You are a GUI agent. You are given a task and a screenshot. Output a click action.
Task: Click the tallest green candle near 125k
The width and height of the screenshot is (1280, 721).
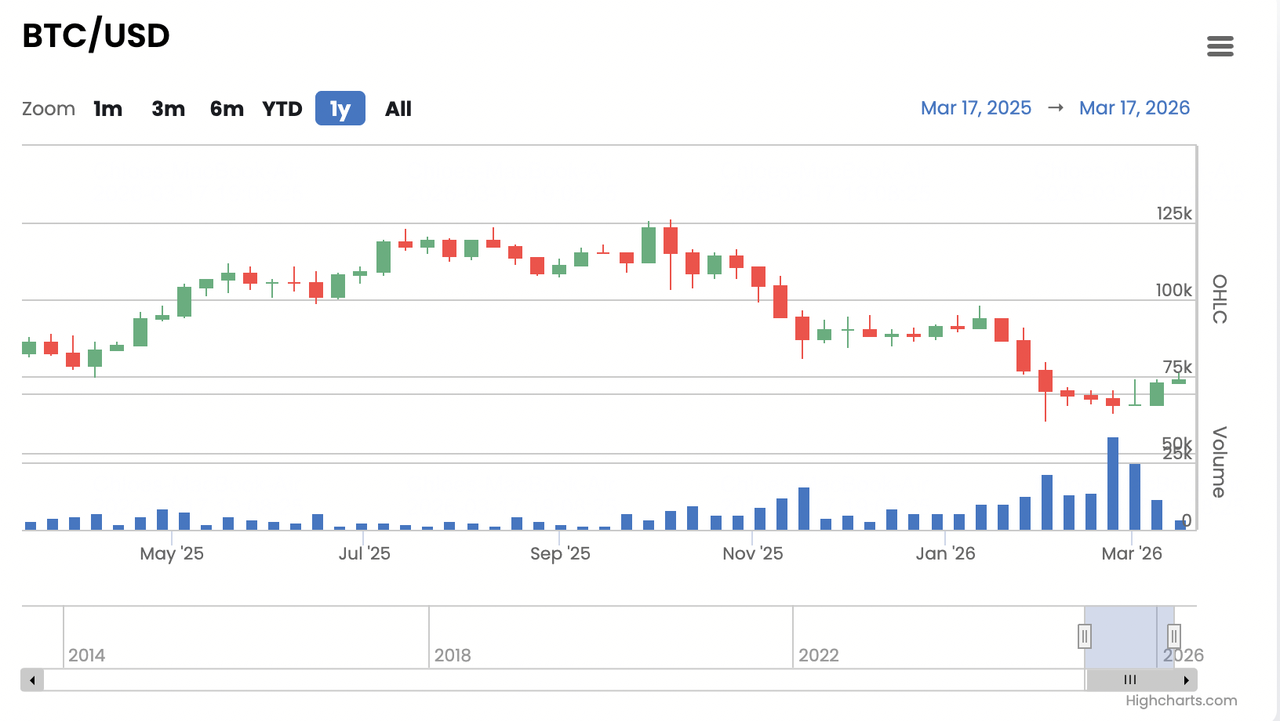pos(648,245)
